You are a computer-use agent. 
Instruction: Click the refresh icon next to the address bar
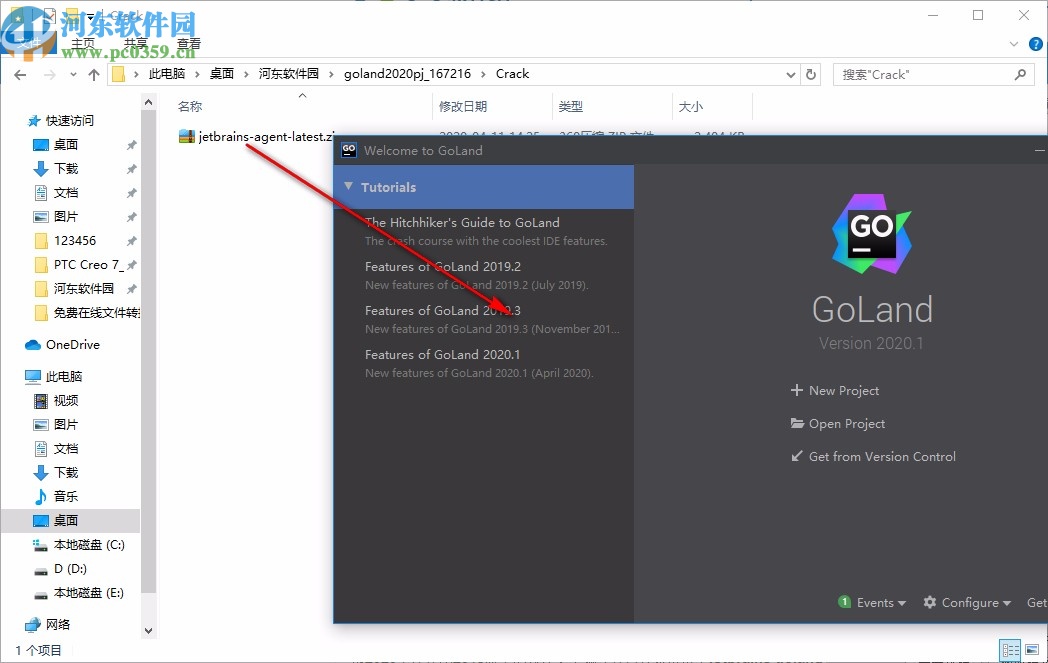tap(810, 73)
